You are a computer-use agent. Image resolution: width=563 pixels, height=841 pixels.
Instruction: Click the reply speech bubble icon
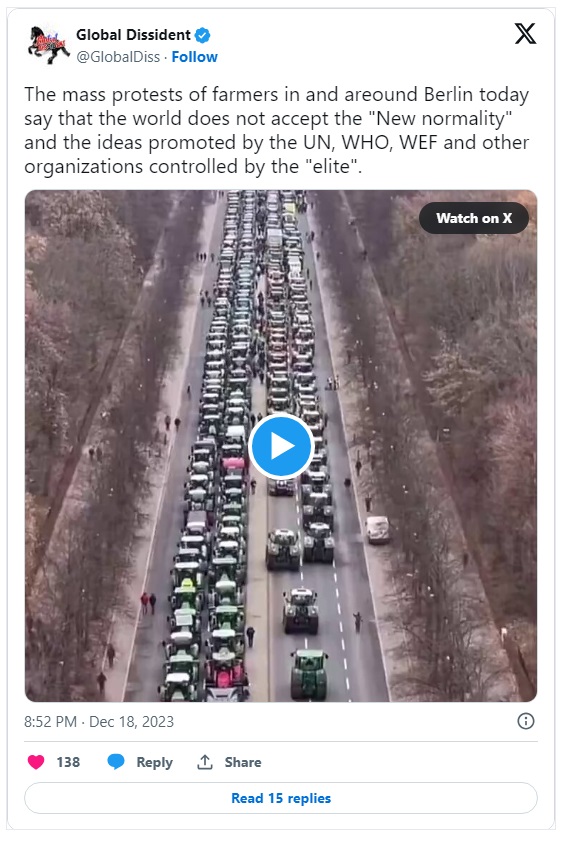coord(116,762)
